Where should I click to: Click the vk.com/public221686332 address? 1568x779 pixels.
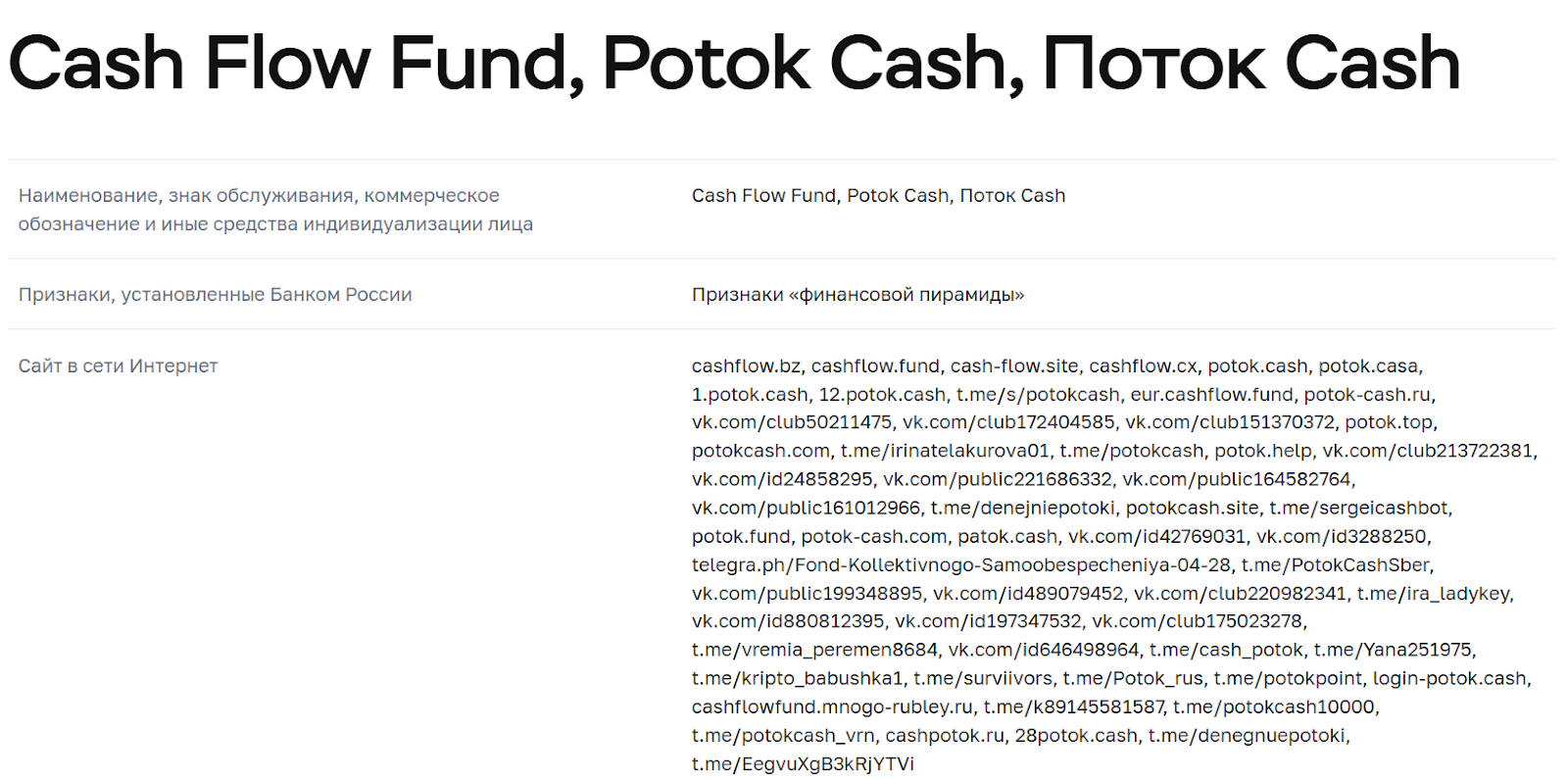(x=998, y=479)
